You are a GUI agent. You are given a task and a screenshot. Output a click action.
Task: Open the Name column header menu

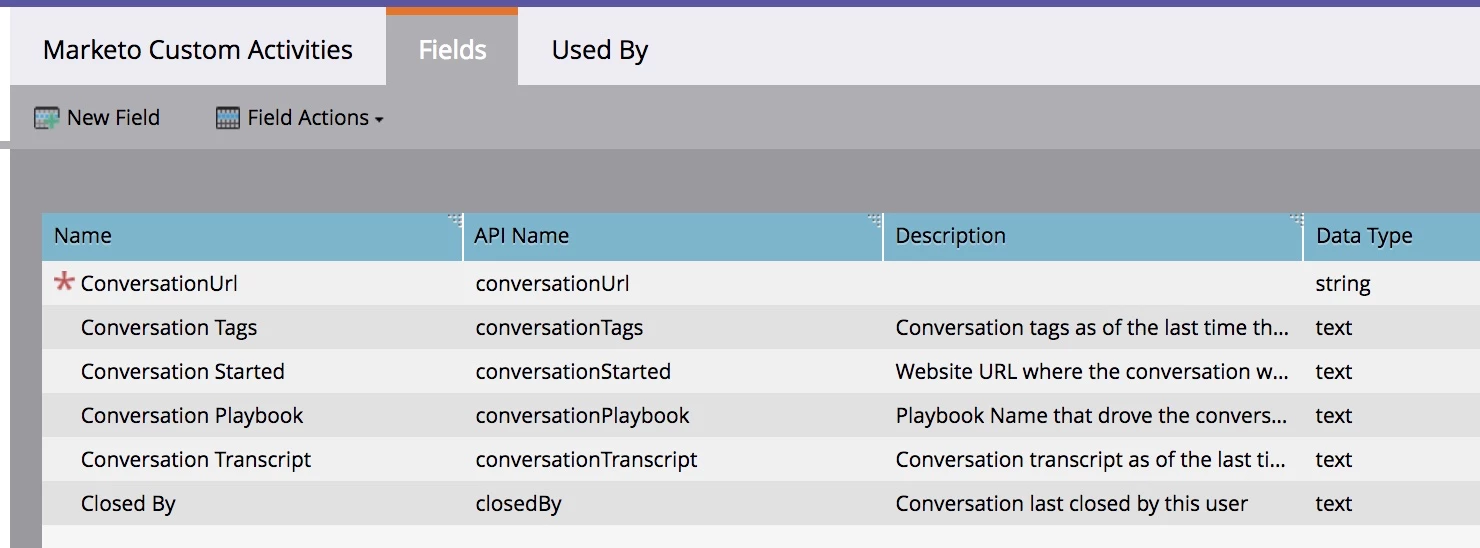tap(455, 221)
